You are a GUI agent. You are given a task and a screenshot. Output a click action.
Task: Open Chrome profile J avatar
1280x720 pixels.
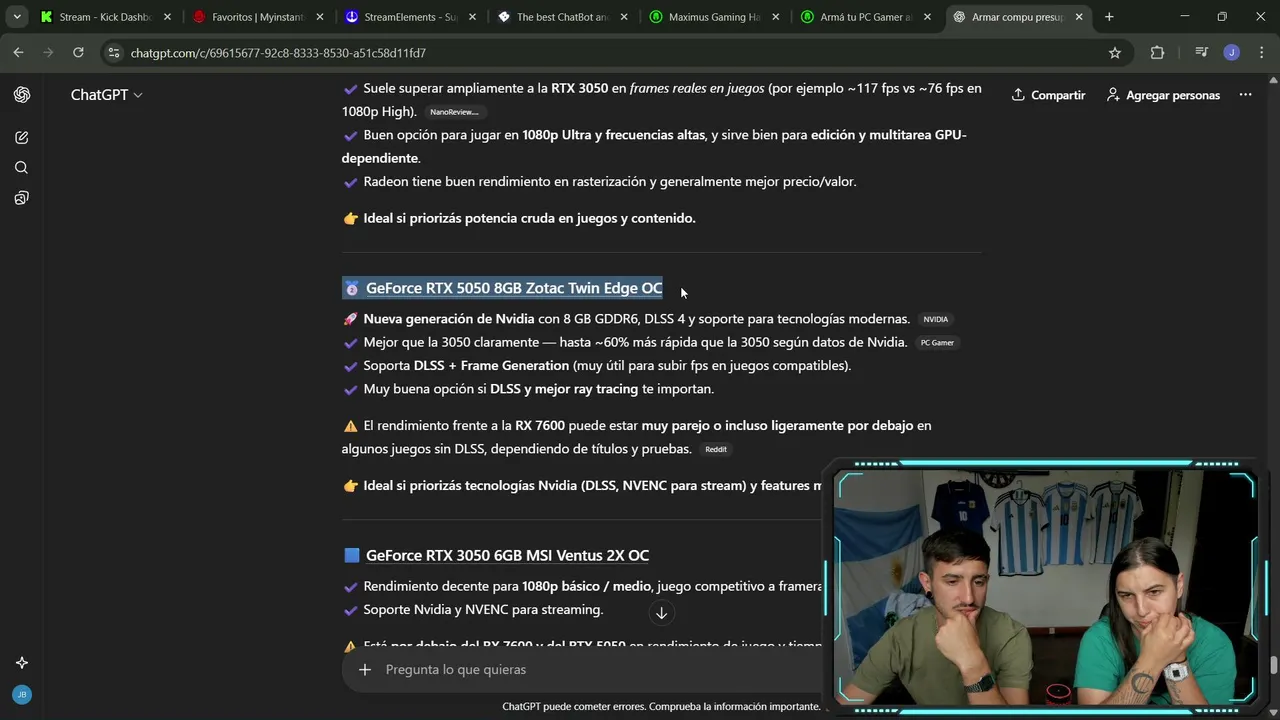(1232, 53)
